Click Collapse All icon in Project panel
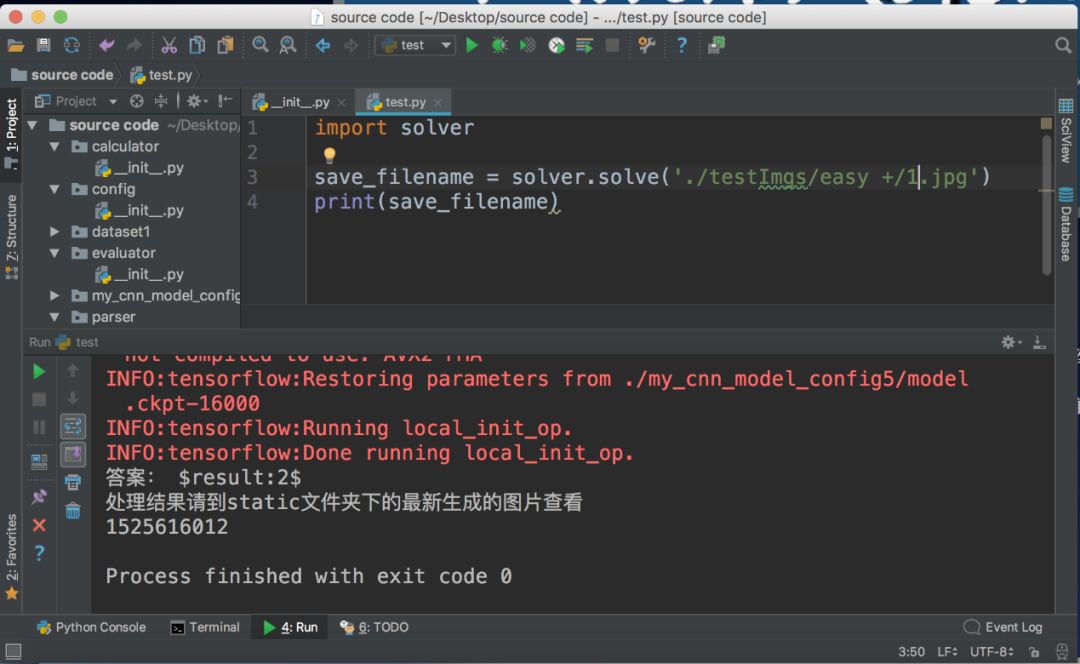The width and height of the screenshot is (1080, 664). [160, 101]
